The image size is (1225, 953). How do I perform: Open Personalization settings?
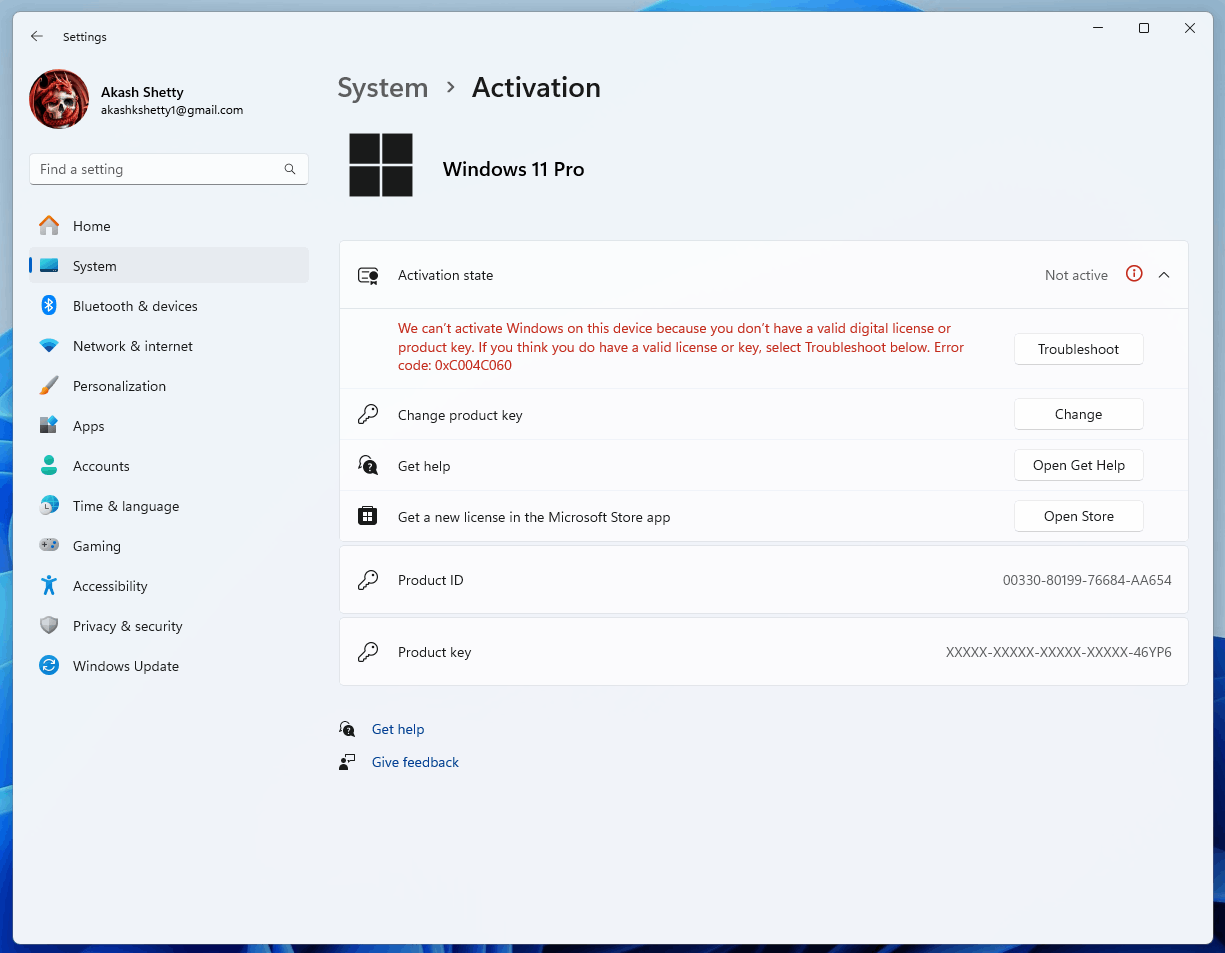point(169,386)
